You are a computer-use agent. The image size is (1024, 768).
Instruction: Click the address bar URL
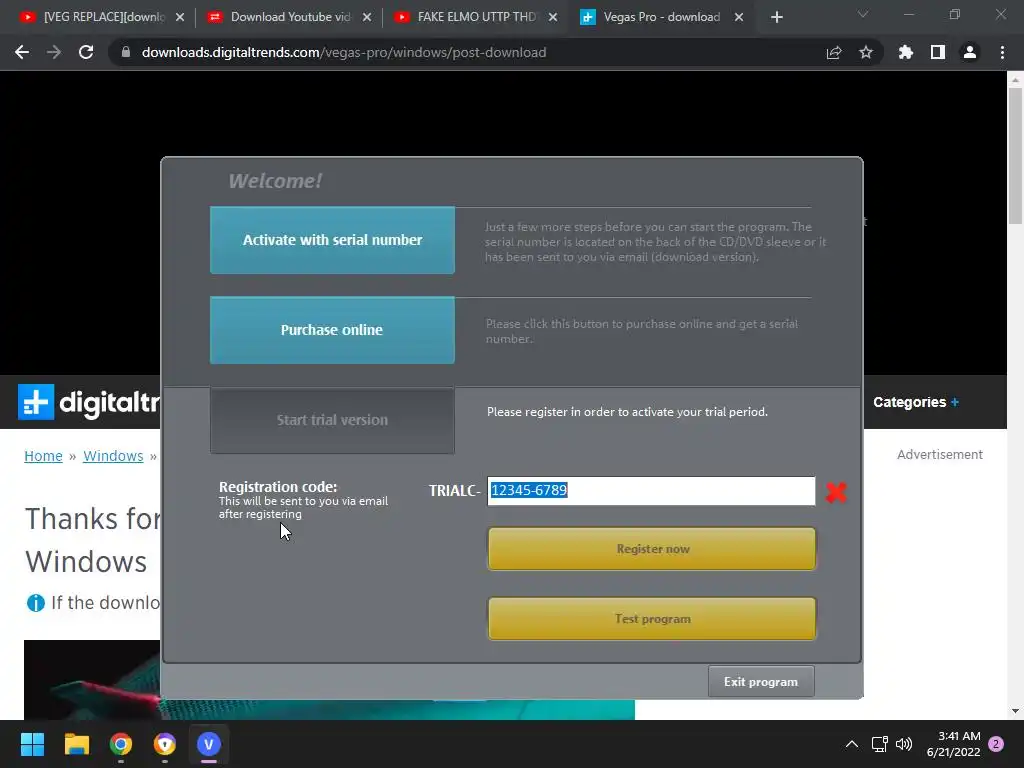(x=344, y=52)
